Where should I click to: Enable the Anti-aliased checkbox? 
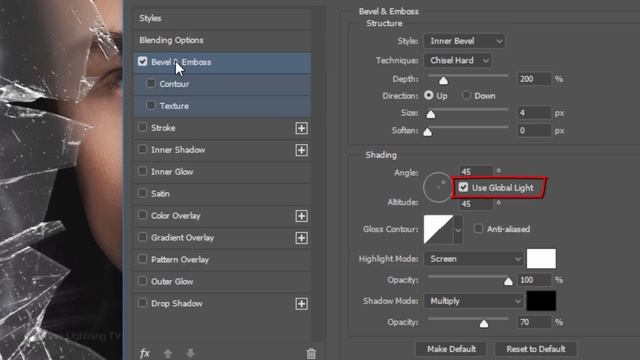click(x=478, y=229)
